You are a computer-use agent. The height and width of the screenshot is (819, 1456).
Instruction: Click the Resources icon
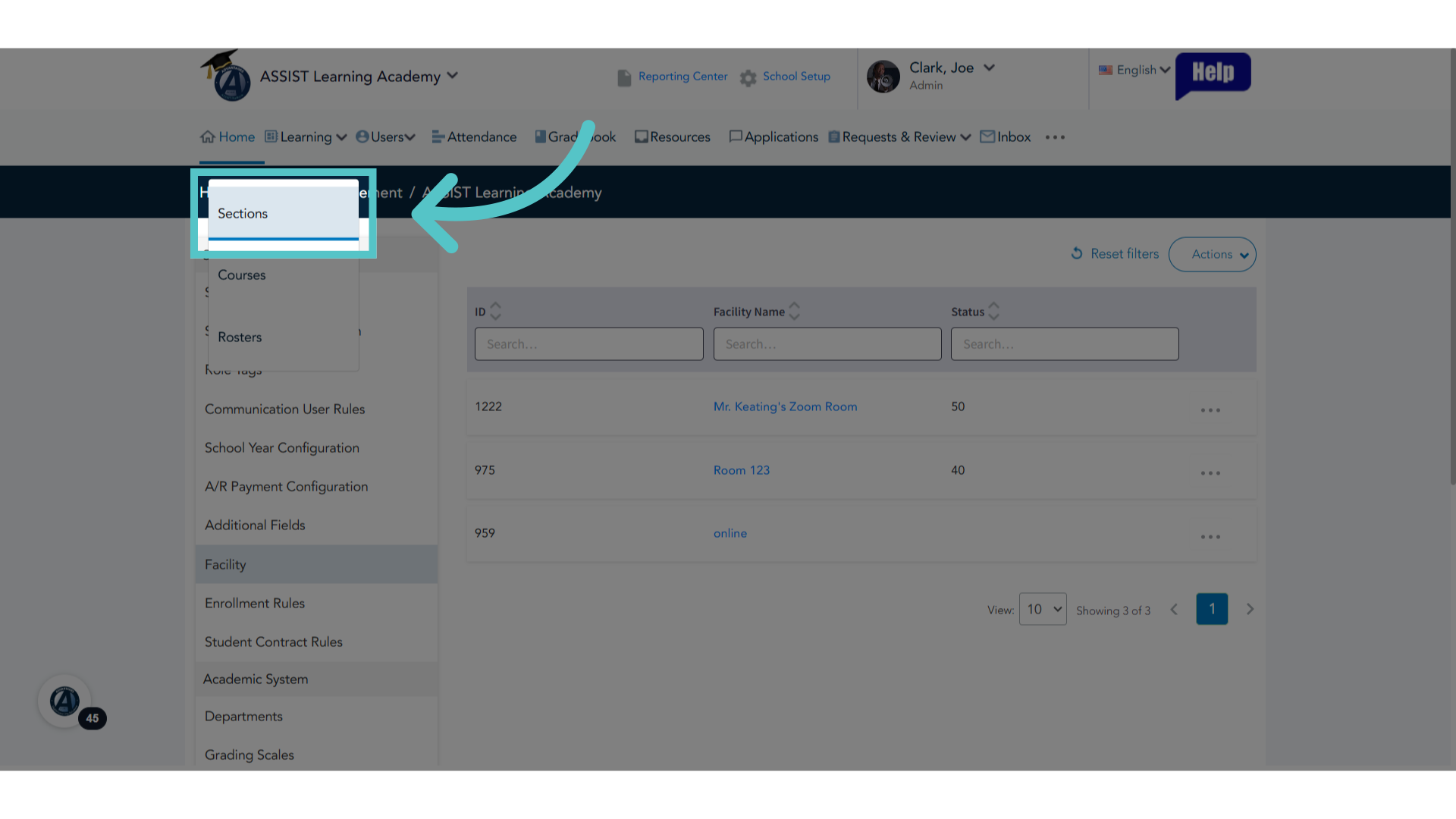coord(642,137)
